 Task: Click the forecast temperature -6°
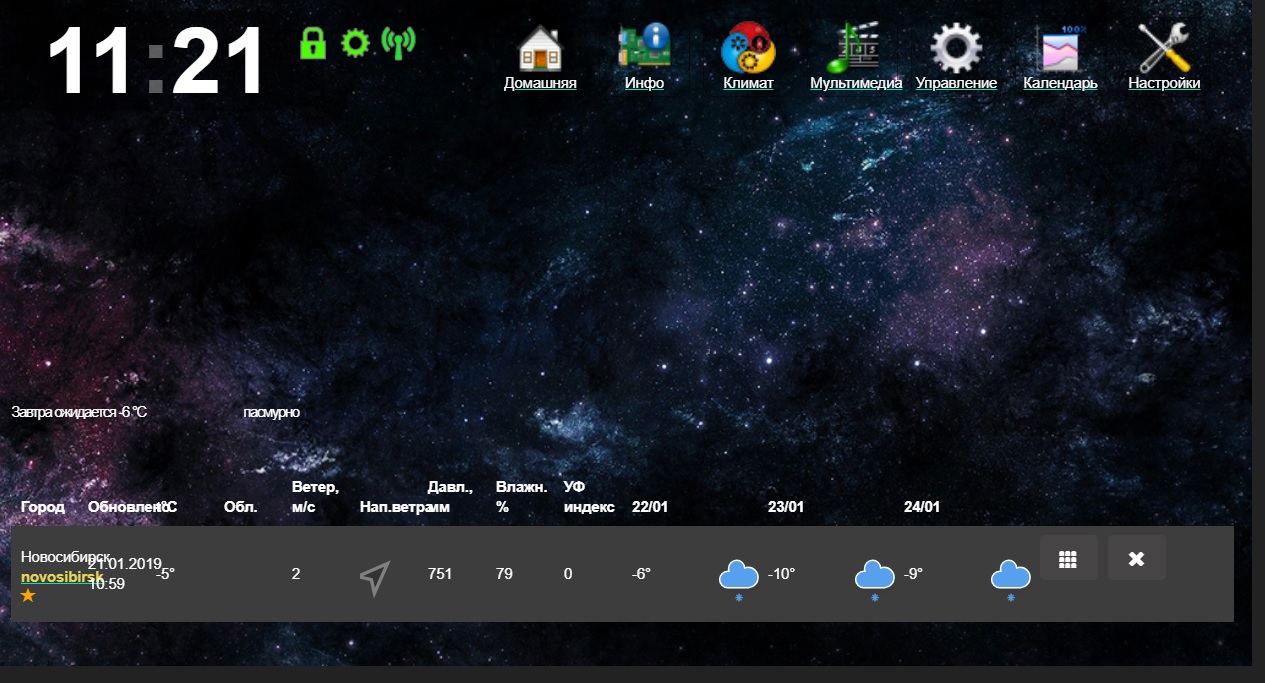642,574
